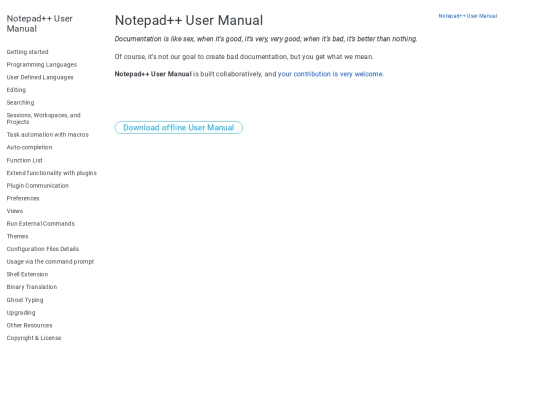This screenshot has width=540, height=405.
Task: Open Configuration Files Details
Action: tap(43, 249)
